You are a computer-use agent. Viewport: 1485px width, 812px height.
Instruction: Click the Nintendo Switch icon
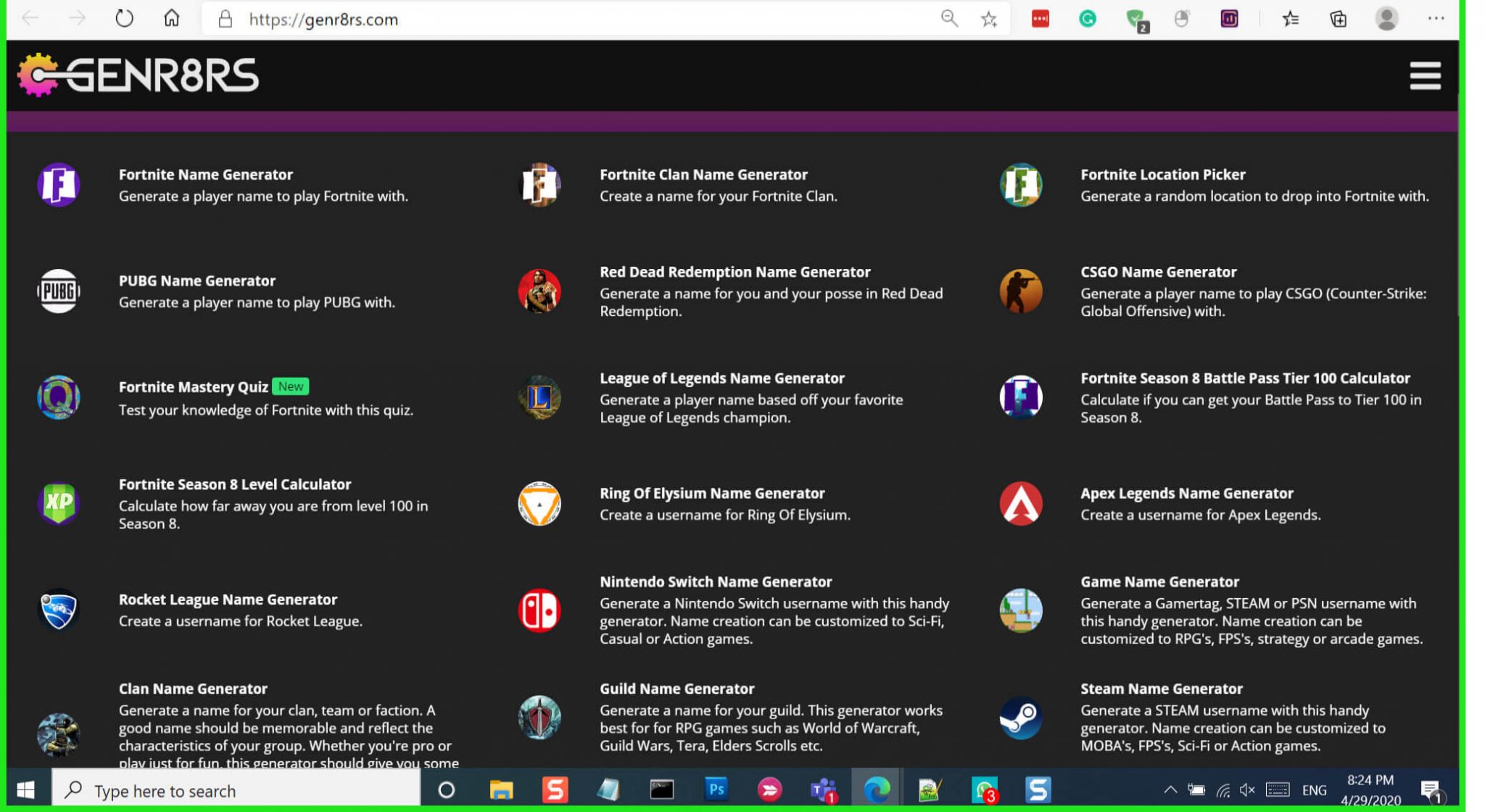click(539, 610)
